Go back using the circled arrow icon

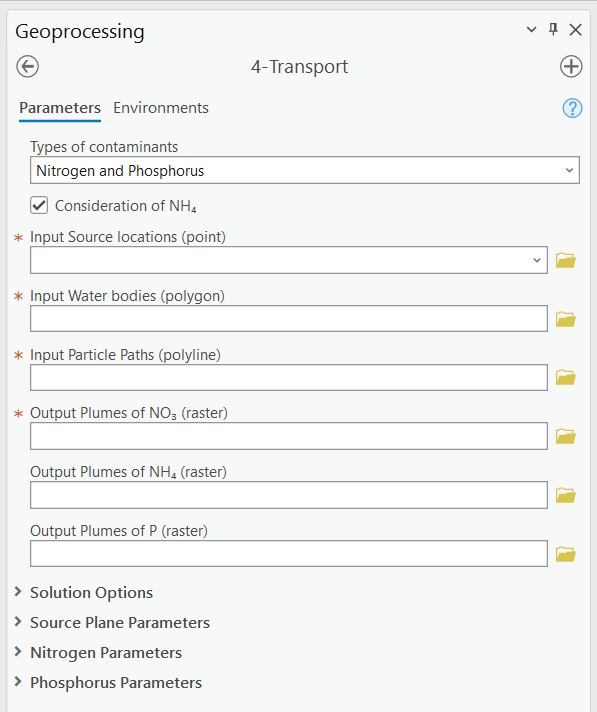(28, 67)
